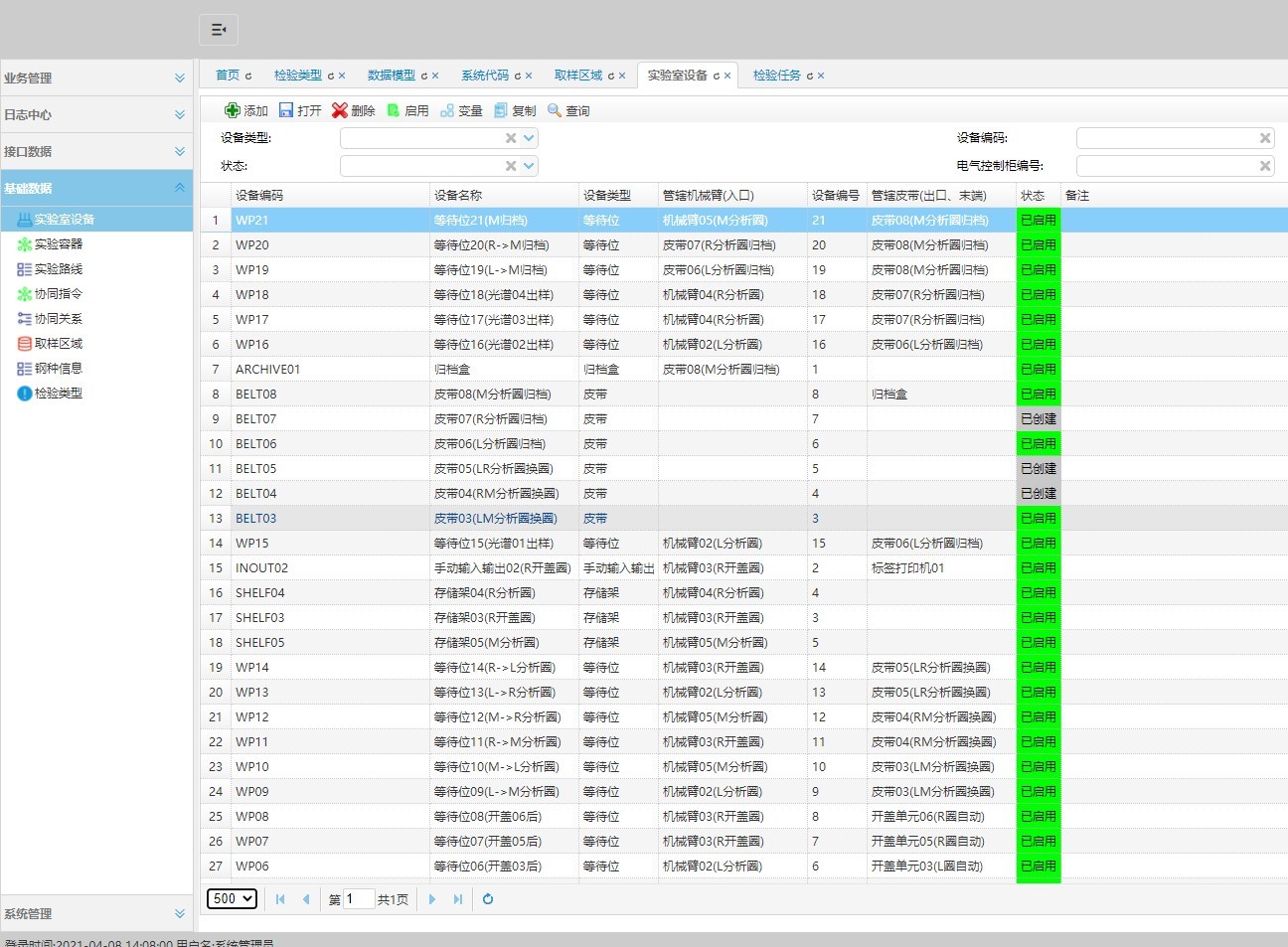The image size is (1288, 947).
Task: Close the 实验室设备 tab
Action: (x=727, y=76)
